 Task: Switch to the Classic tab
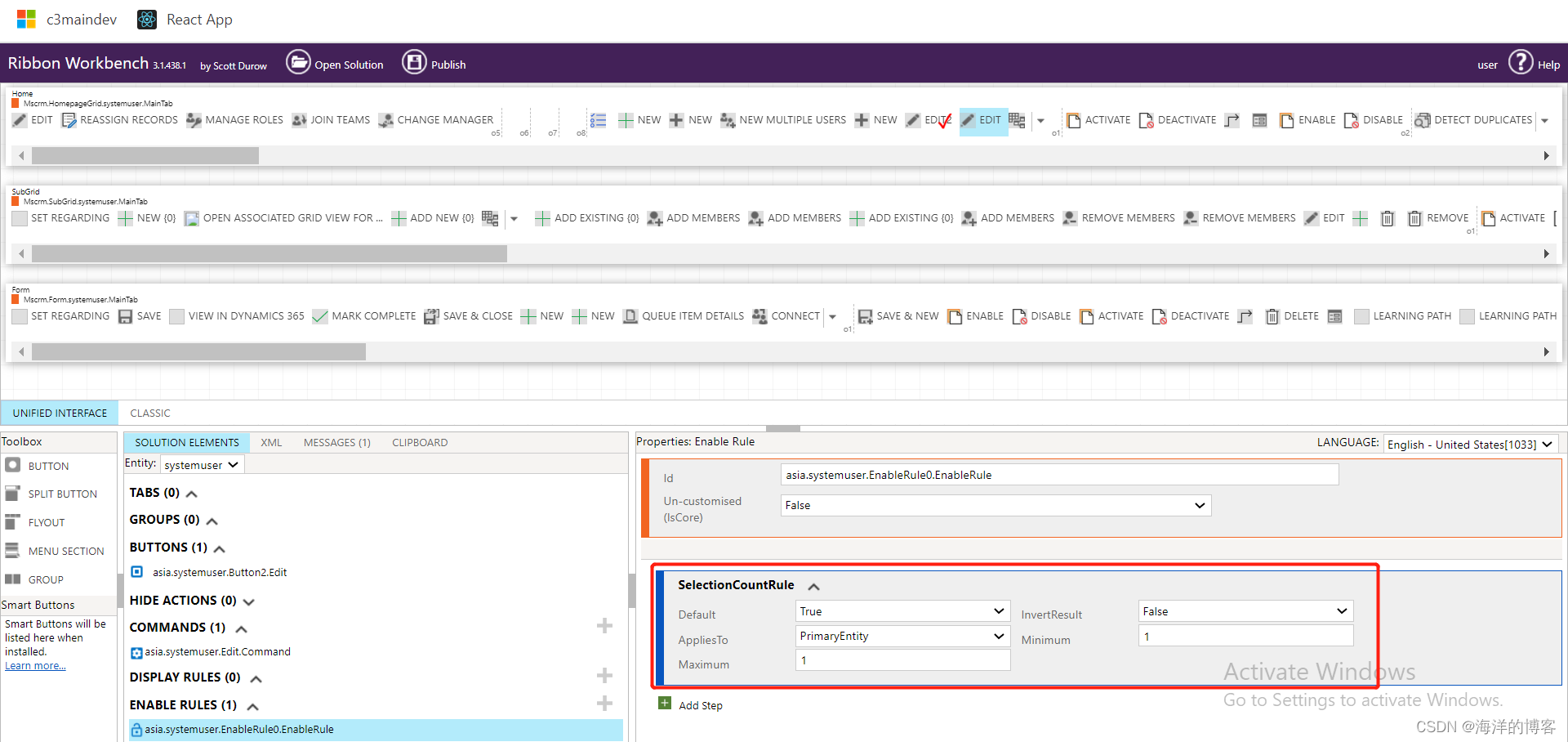point(150,413)
